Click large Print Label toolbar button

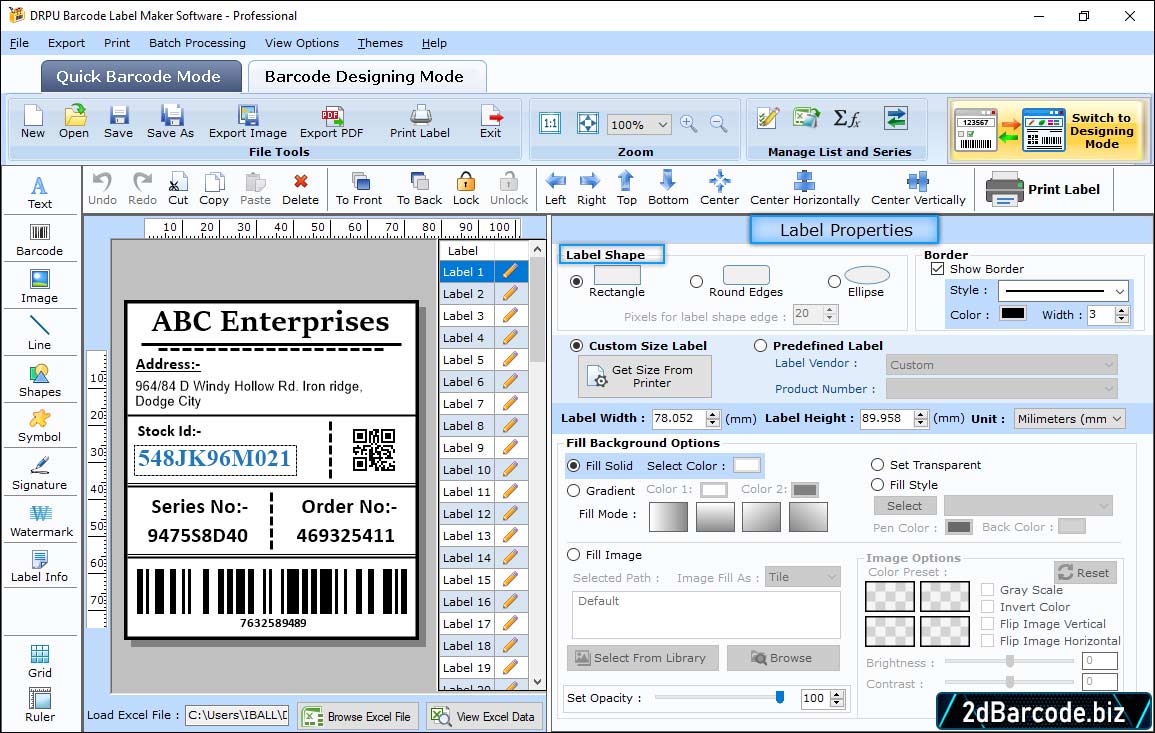(x=1042, y=189)
